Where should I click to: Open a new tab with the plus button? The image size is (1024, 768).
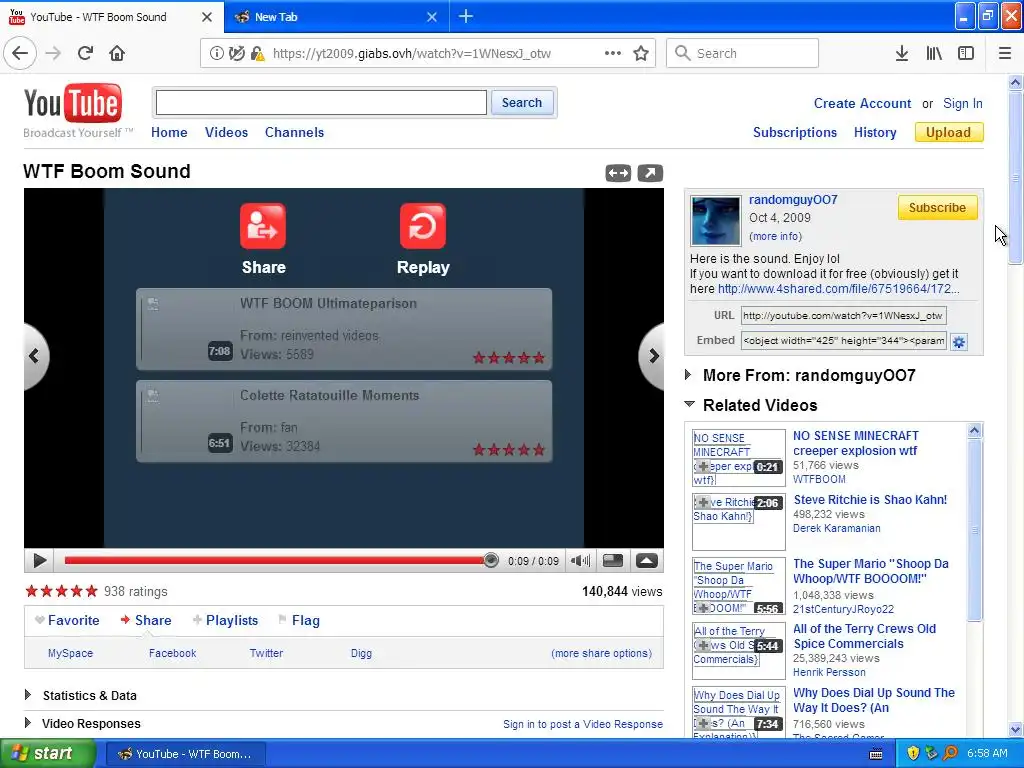[x=466, y=16]
